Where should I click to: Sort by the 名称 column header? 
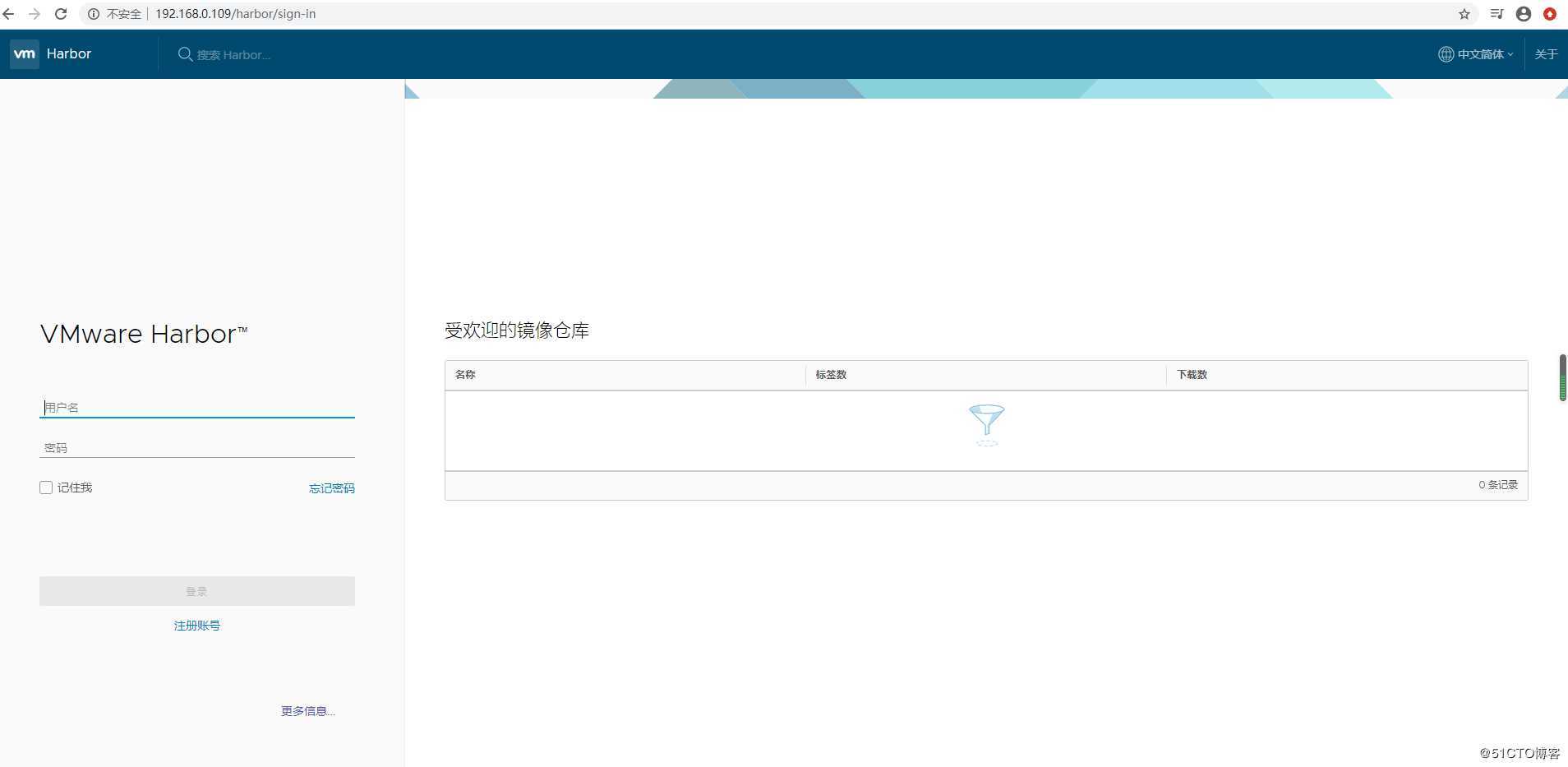click(465, 375)
